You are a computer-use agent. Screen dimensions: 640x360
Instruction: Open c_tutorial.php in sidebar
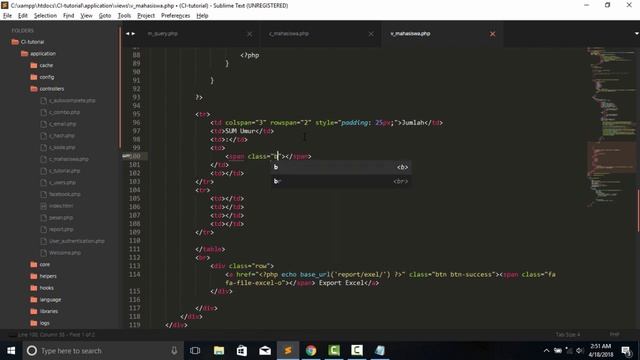[x=64, y=171]
